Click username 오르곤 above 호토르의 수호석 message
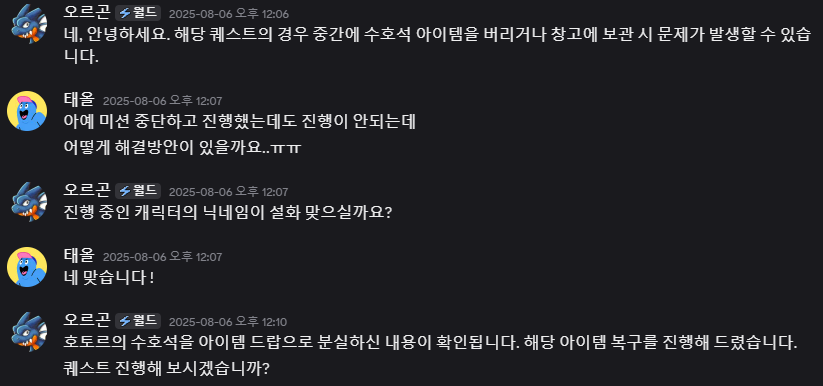The image size is (823, 386). (87, 320)
